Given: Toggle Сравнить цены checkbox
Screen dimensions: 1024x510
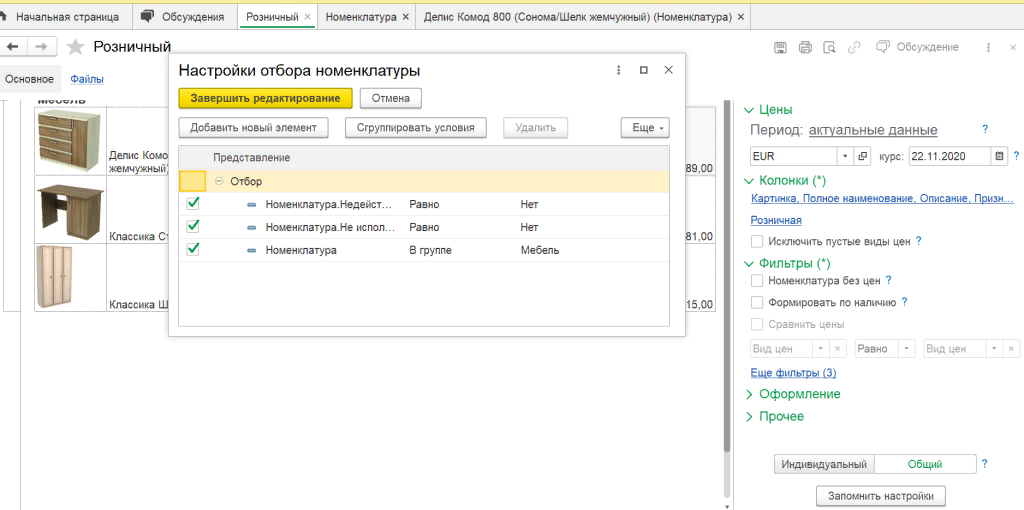Looking at the screenshot, I should [757, 324].
